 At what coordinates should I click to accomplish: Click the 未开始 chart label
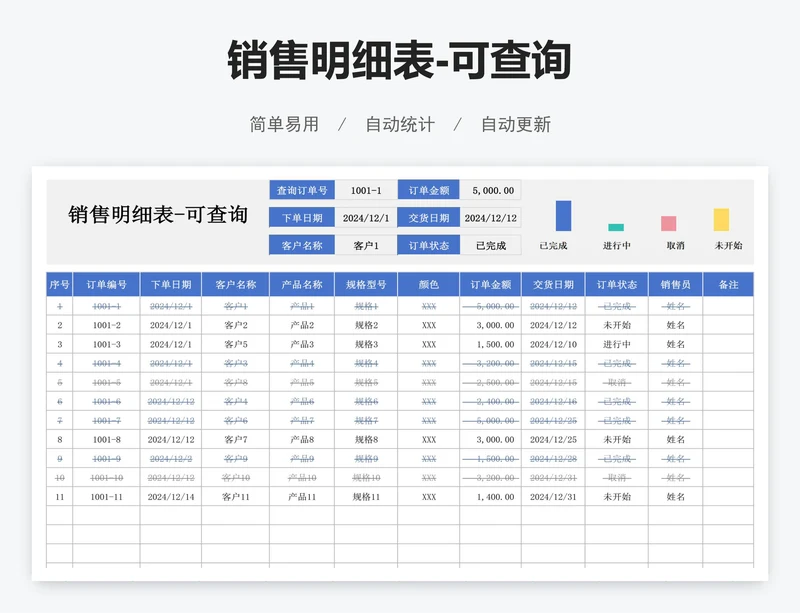[x=728, y=246]
